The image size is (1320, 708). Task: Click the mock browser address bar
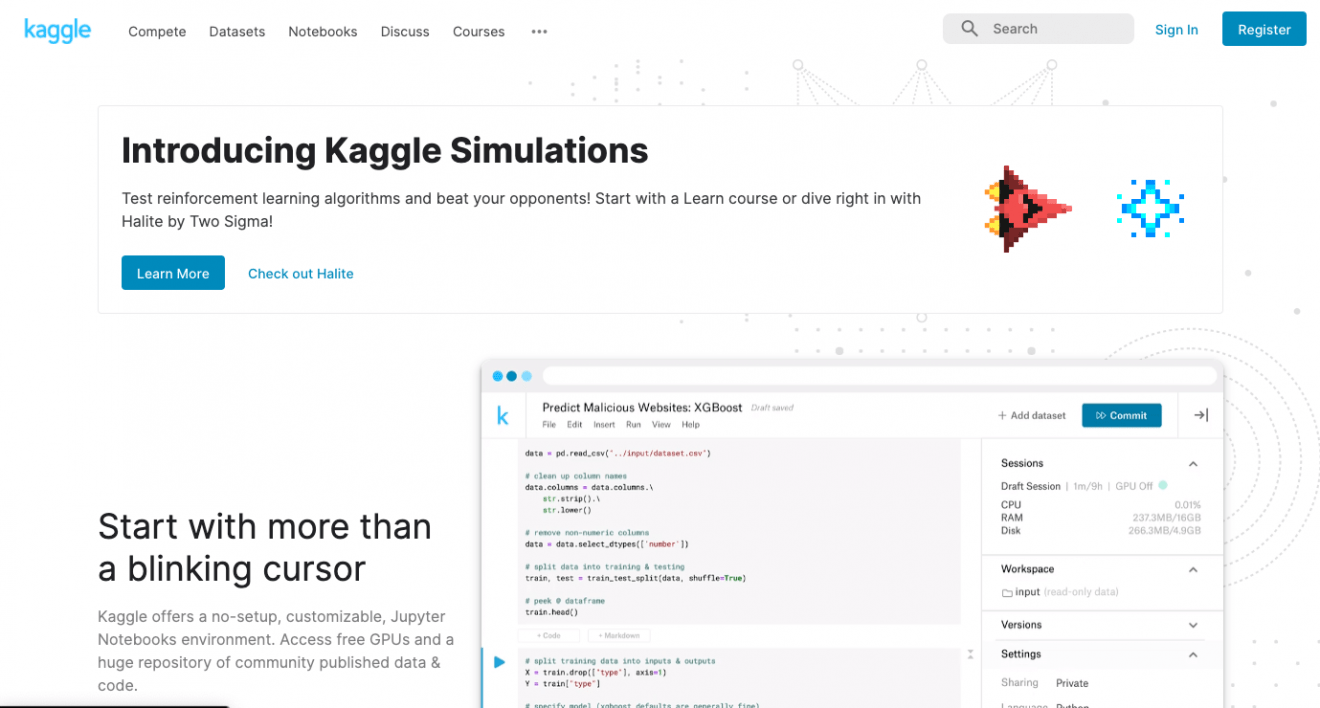880,376
